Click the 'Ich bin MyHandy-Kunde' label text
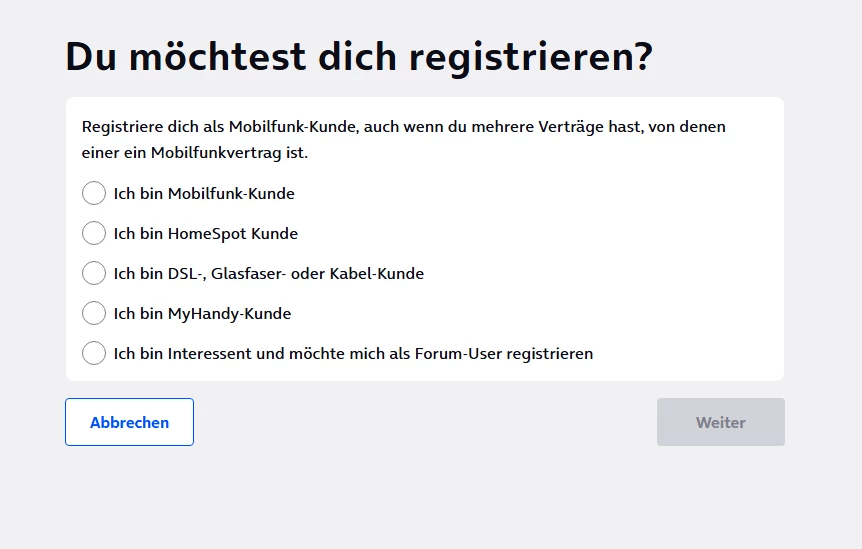This screenshot has width=862, height=549. point(202,314)
